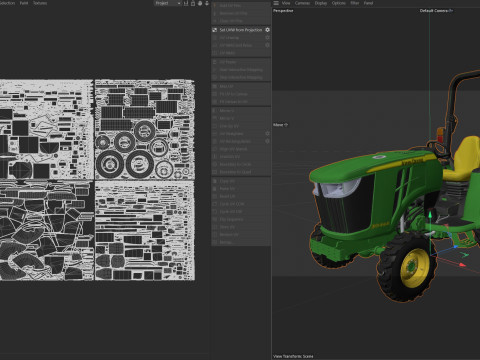Click the View Transform: Scene status text
Image resolution: width=480 pixels, height=360 pixels.
pyautogui.click(x=293, y=356)
